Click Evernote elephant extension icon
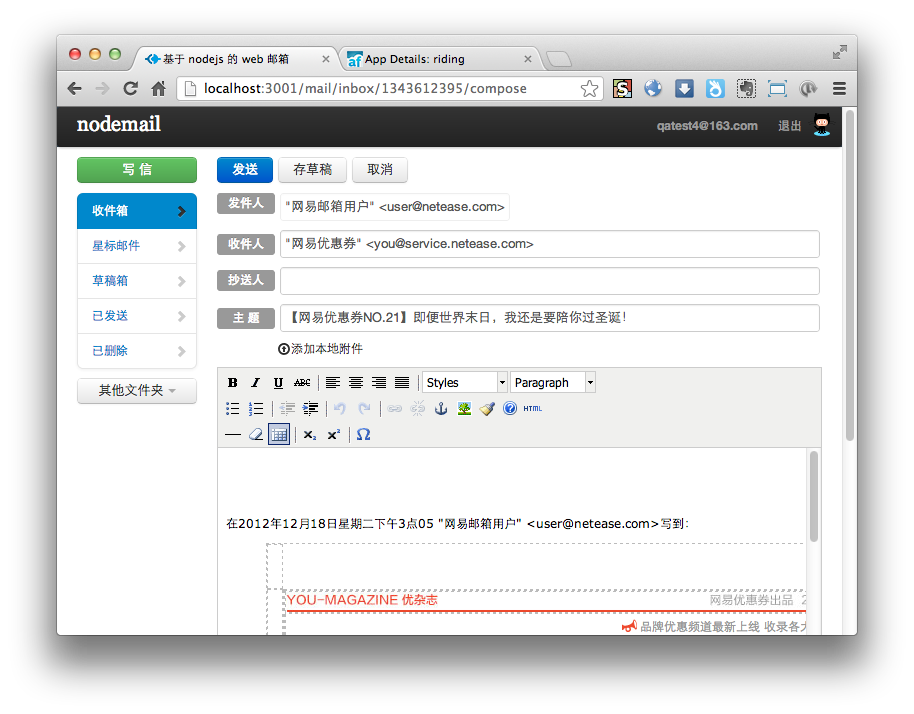Image resolution: width=914 pixels, height=714 pixels. [x=746, y=89]
